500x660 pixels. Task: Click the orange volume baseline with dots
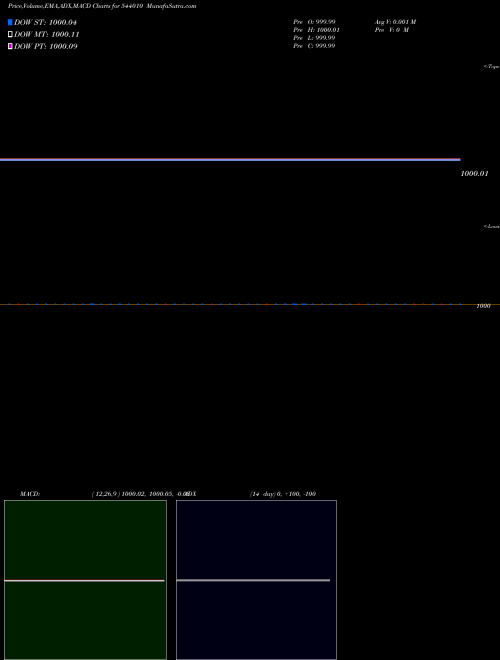pos(250,304)
